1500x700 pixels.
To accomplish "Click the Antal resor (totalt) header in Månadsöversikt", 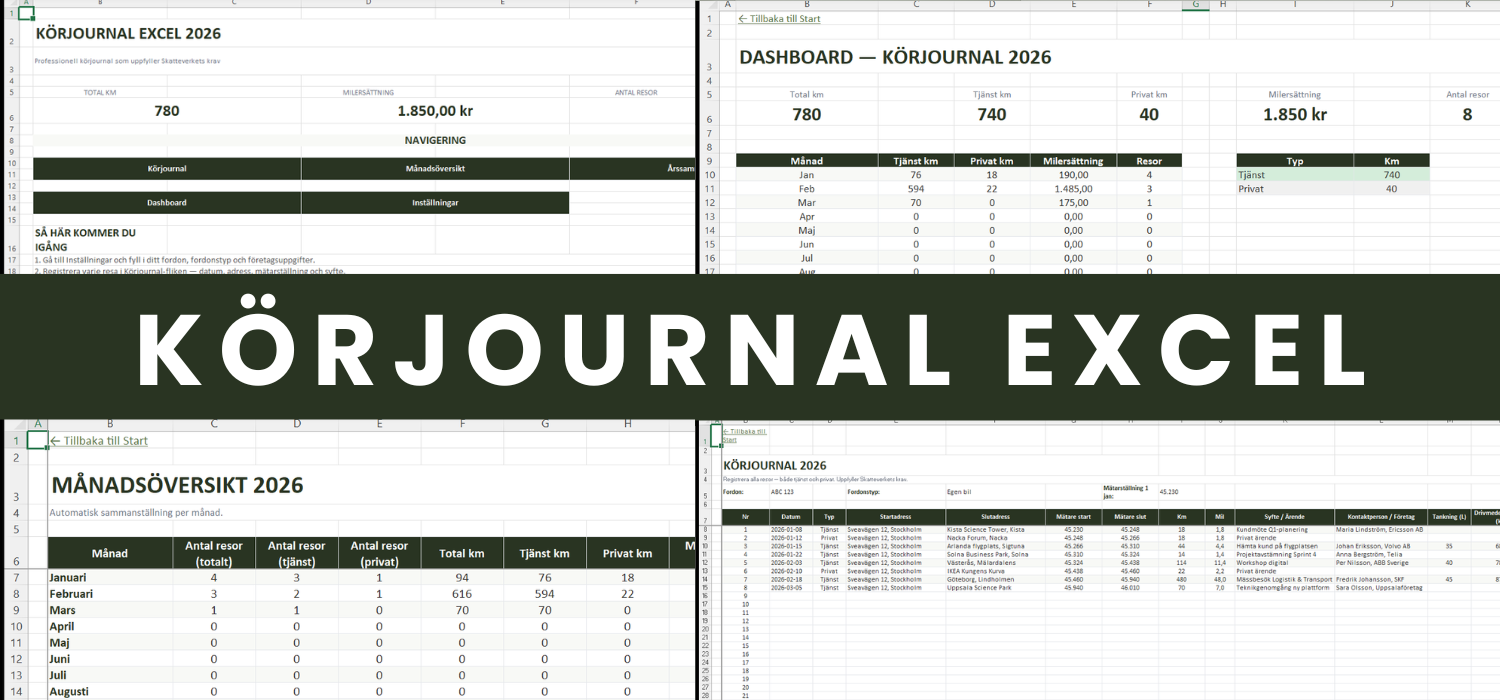I will tap(214, 553).
